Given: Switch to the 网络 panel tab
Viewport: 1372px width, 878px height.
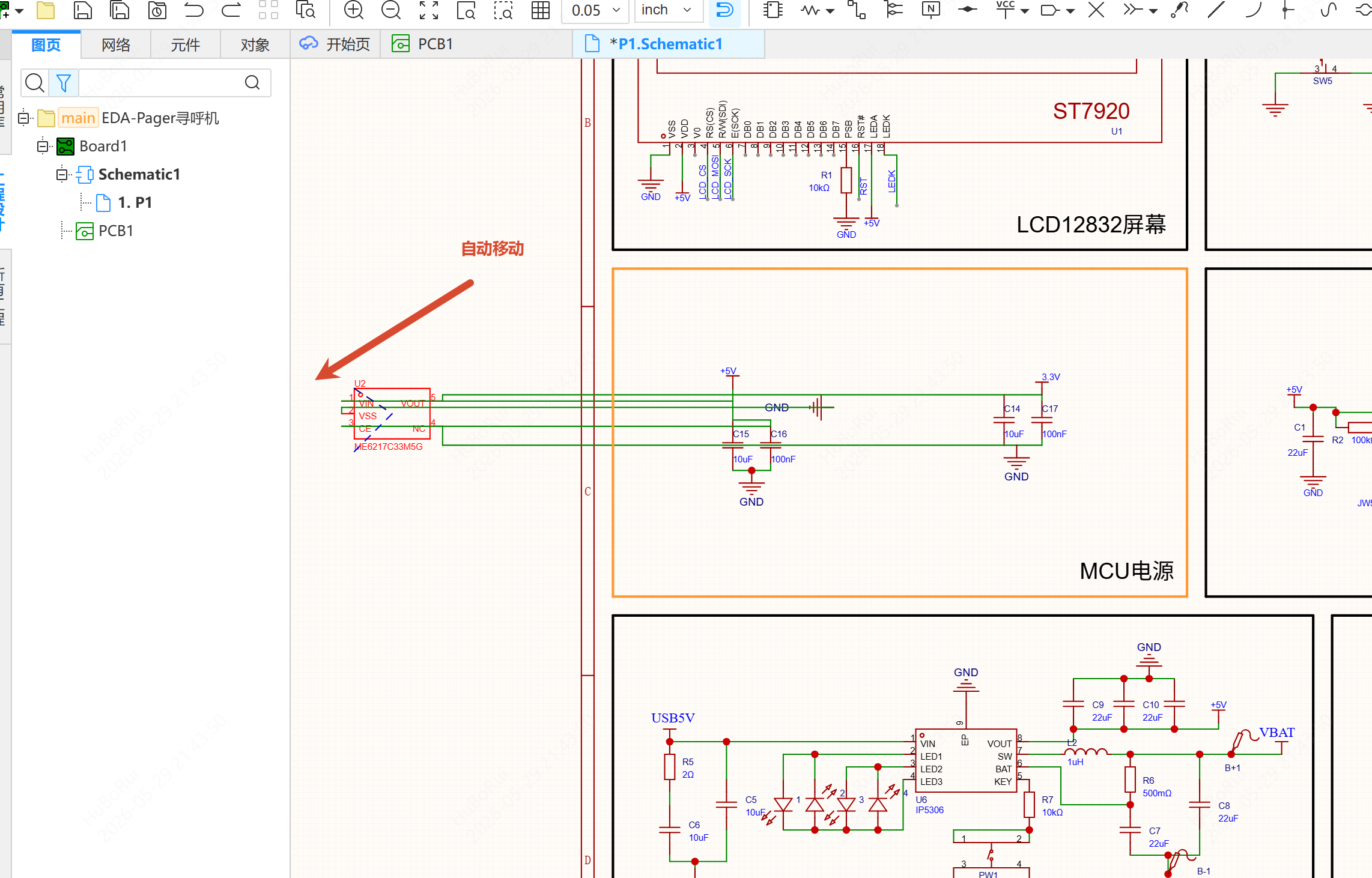Looking at the screenshot, I should [x=116, y=45].
